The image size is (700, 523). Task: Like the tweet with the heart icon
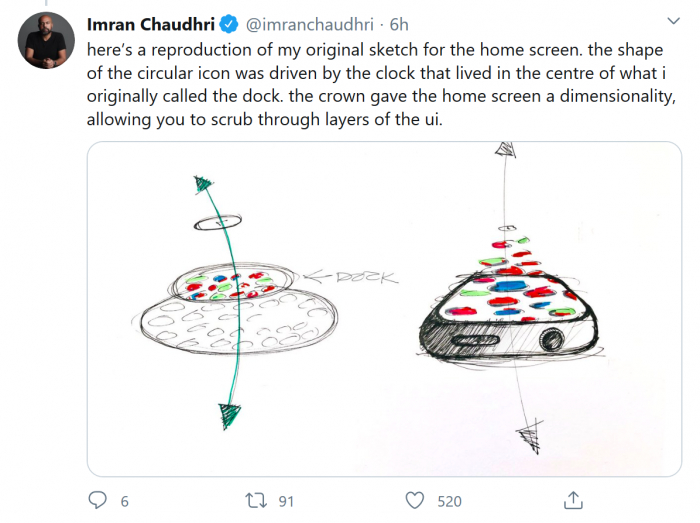415,499
